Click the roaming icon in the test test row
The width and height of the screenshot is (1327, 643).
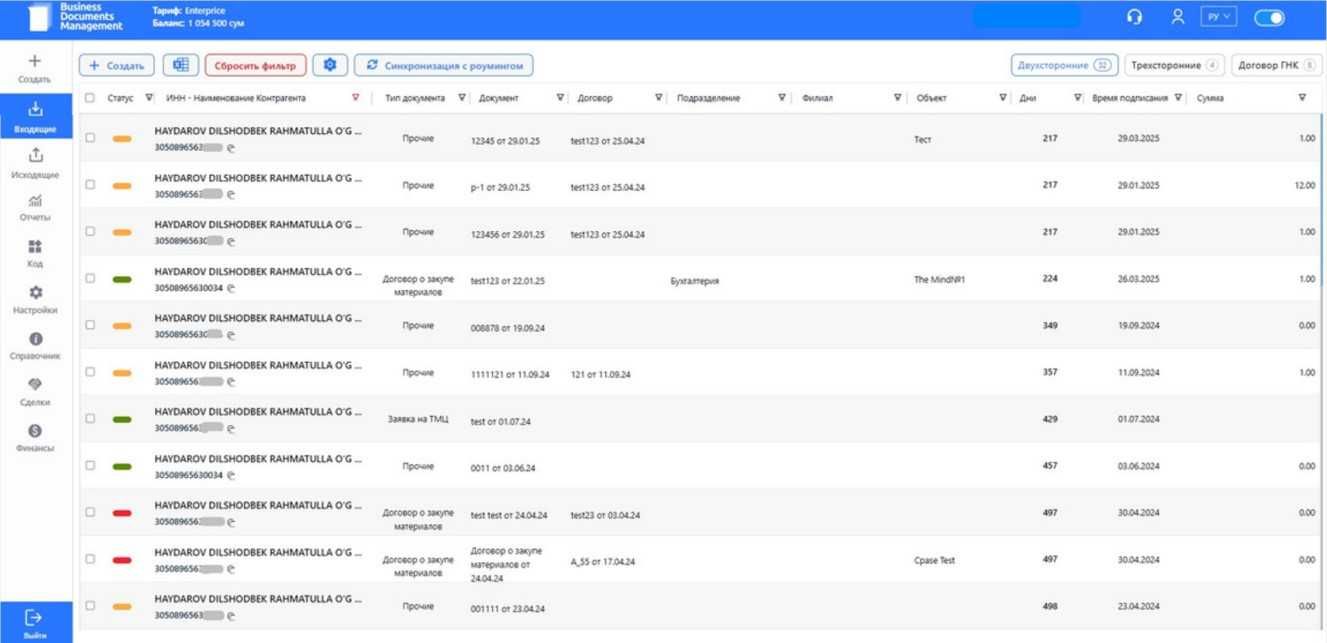[230, 522]
